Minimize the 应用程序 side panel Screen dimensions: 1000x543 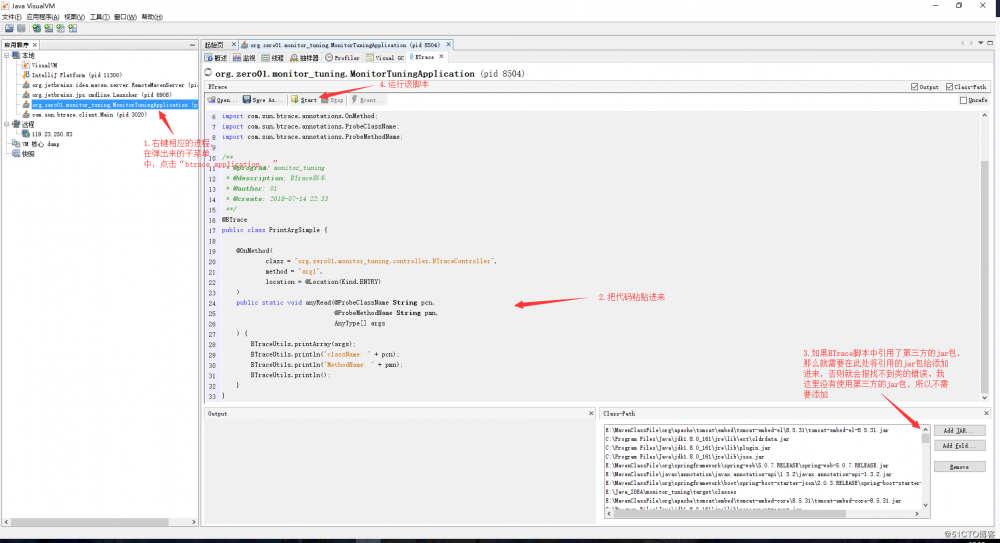click(x=192, y=45)
